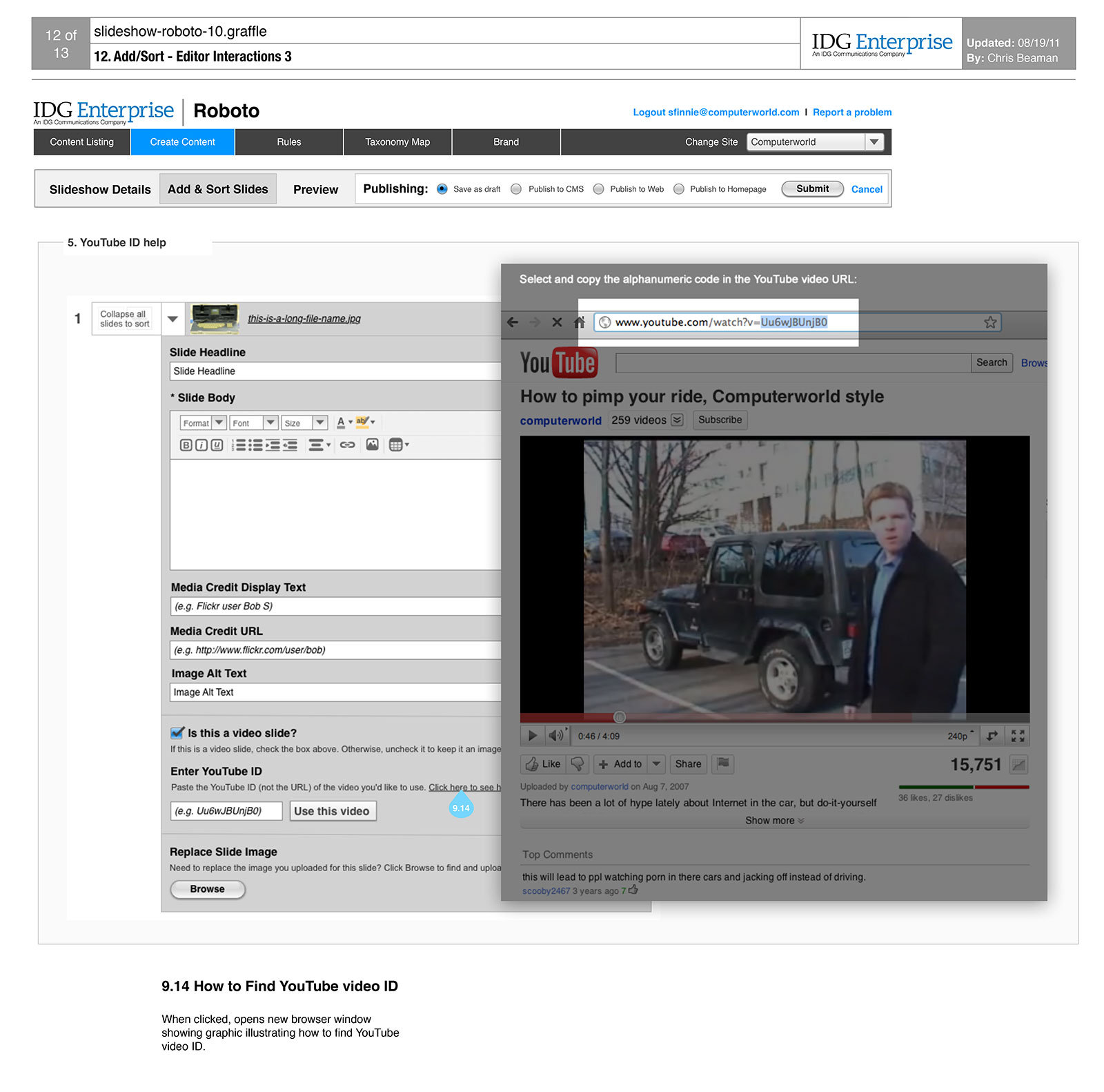Click the YouTube logo
Viewport: 1104px width, 1092px height.
pyautogui.click(x=559, y=362)
